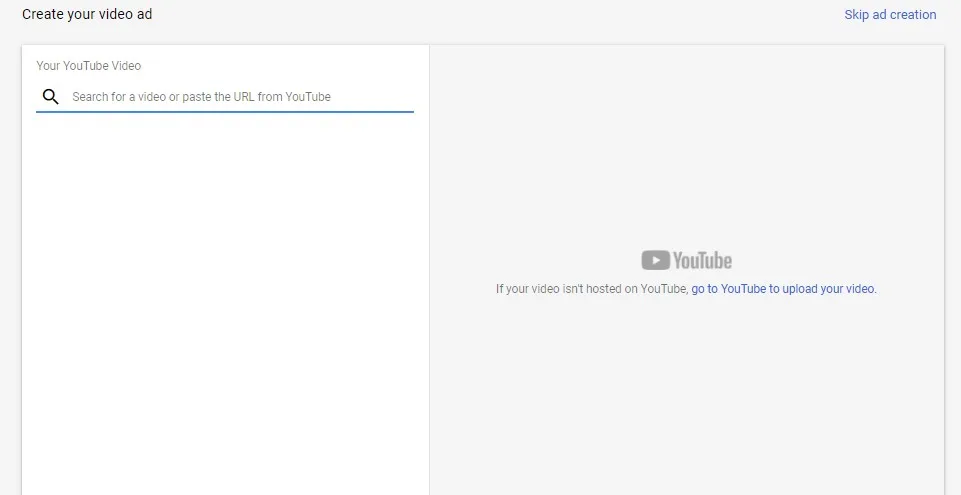
Task: Click the blue underline below search field
Action: pos(225,112)
